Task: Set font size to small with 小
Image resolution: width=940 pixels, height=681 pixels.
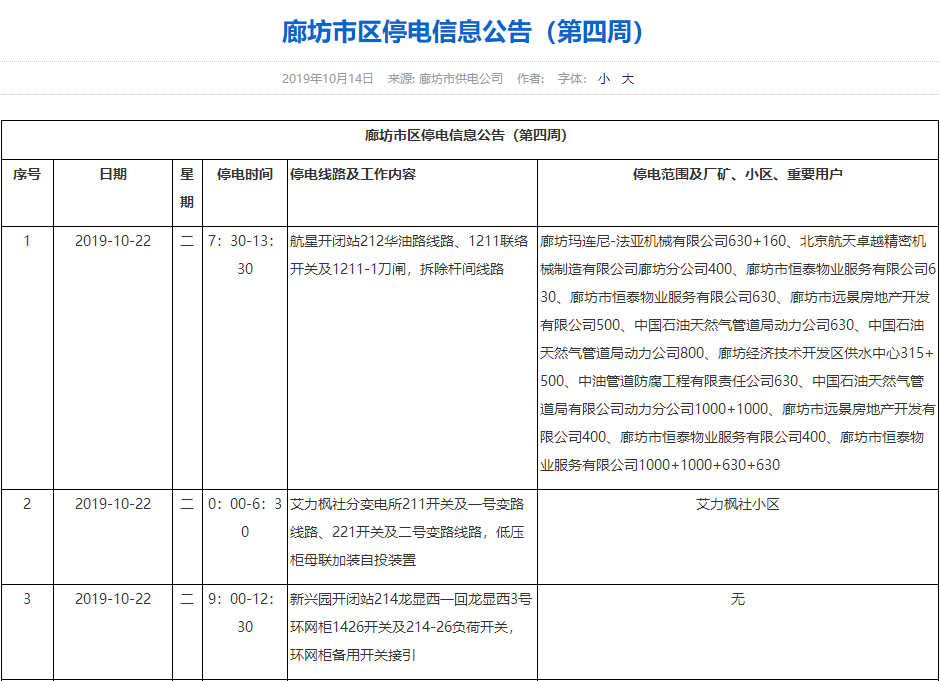Action: tap(604, 79)
